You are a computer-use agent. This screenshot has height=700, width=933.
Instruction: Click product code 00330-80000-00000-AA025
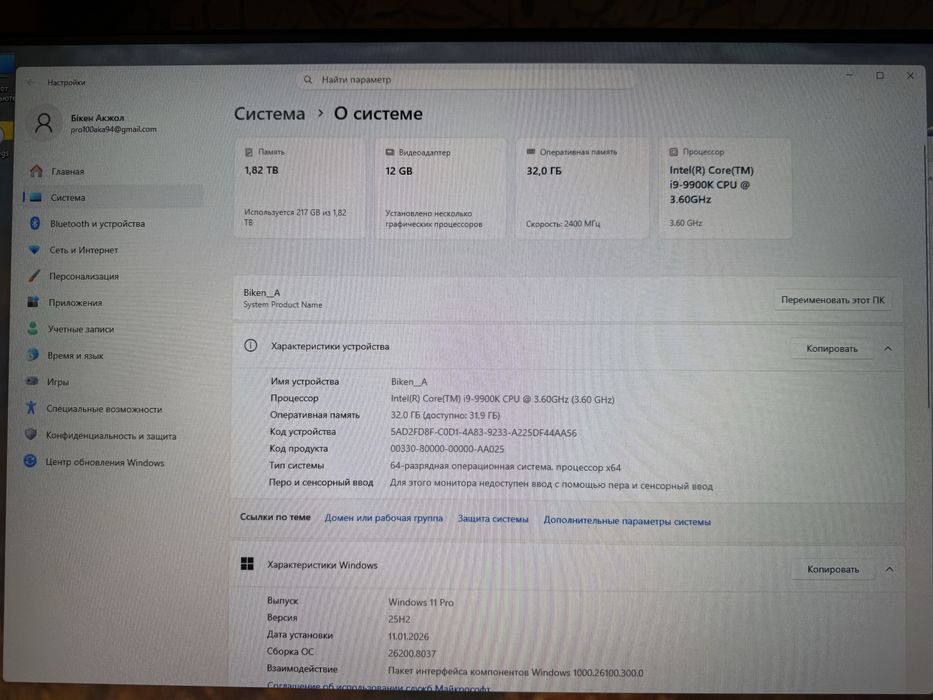click(447, 449)
